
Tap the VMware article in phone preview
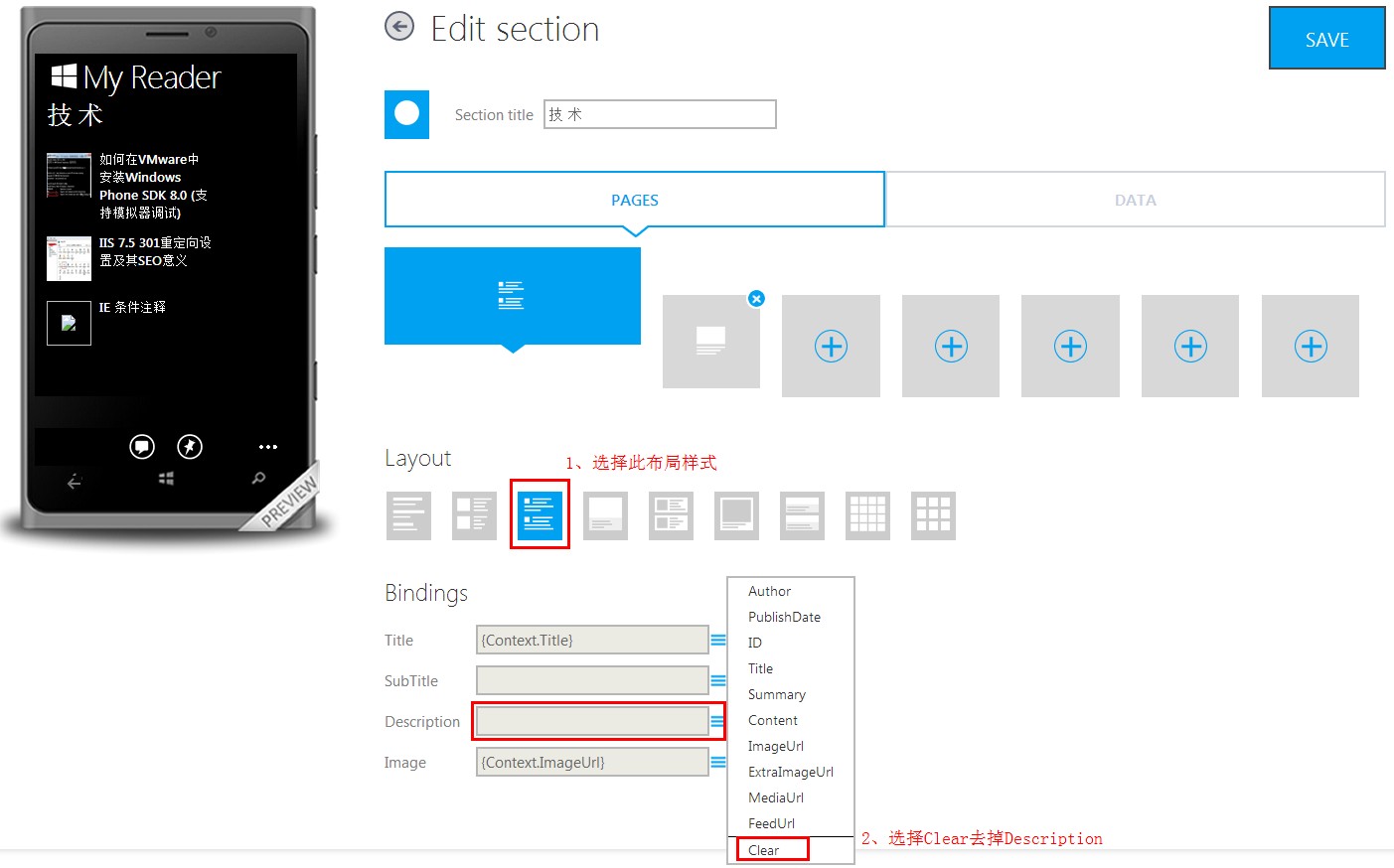click(x=153, y=186)
